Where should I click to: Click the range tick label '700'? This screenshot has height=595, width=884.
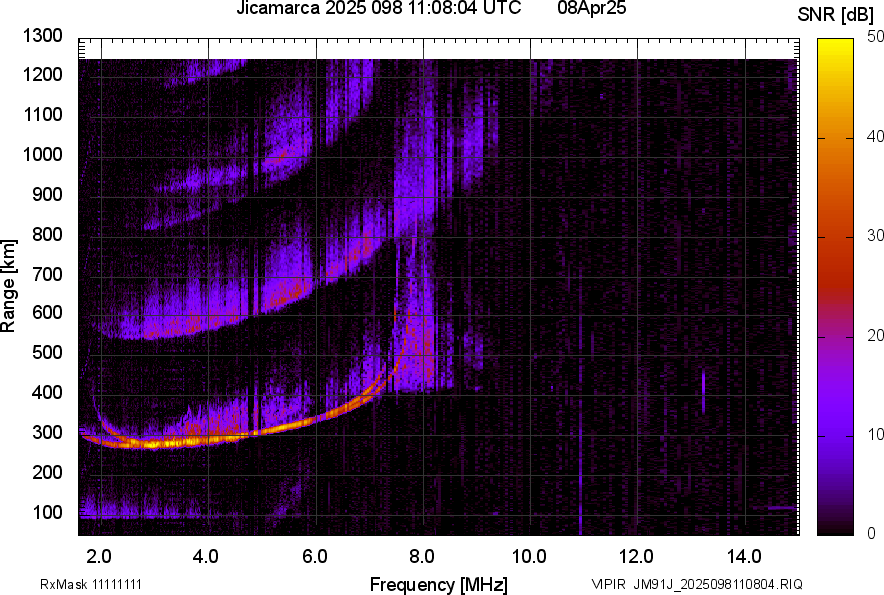47,274
